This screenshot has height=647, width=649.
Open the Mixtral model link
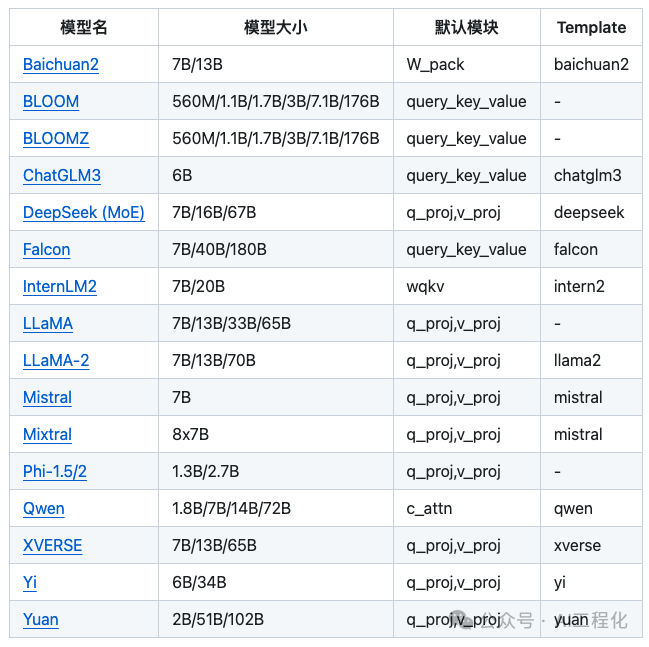[48, 435]
